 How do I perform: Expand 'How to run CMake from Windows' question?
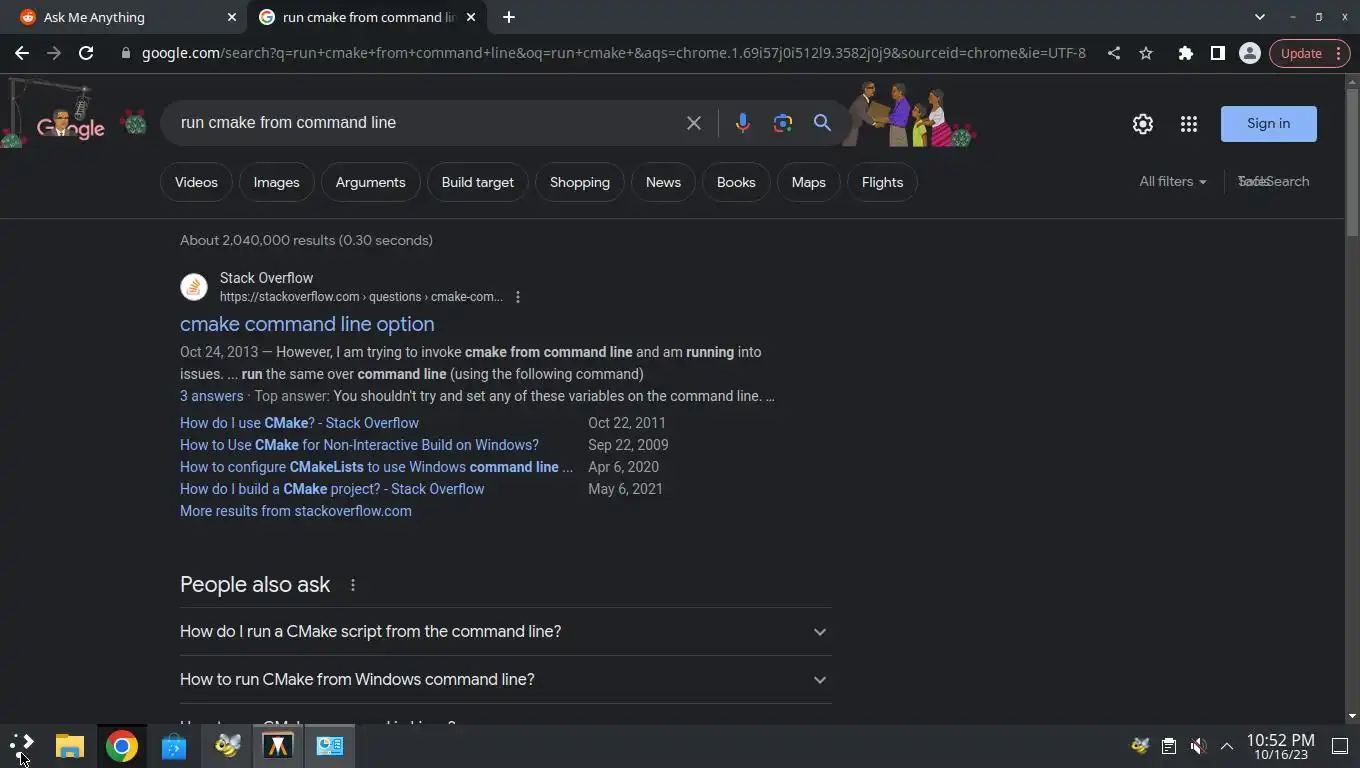tap(505, 680)
